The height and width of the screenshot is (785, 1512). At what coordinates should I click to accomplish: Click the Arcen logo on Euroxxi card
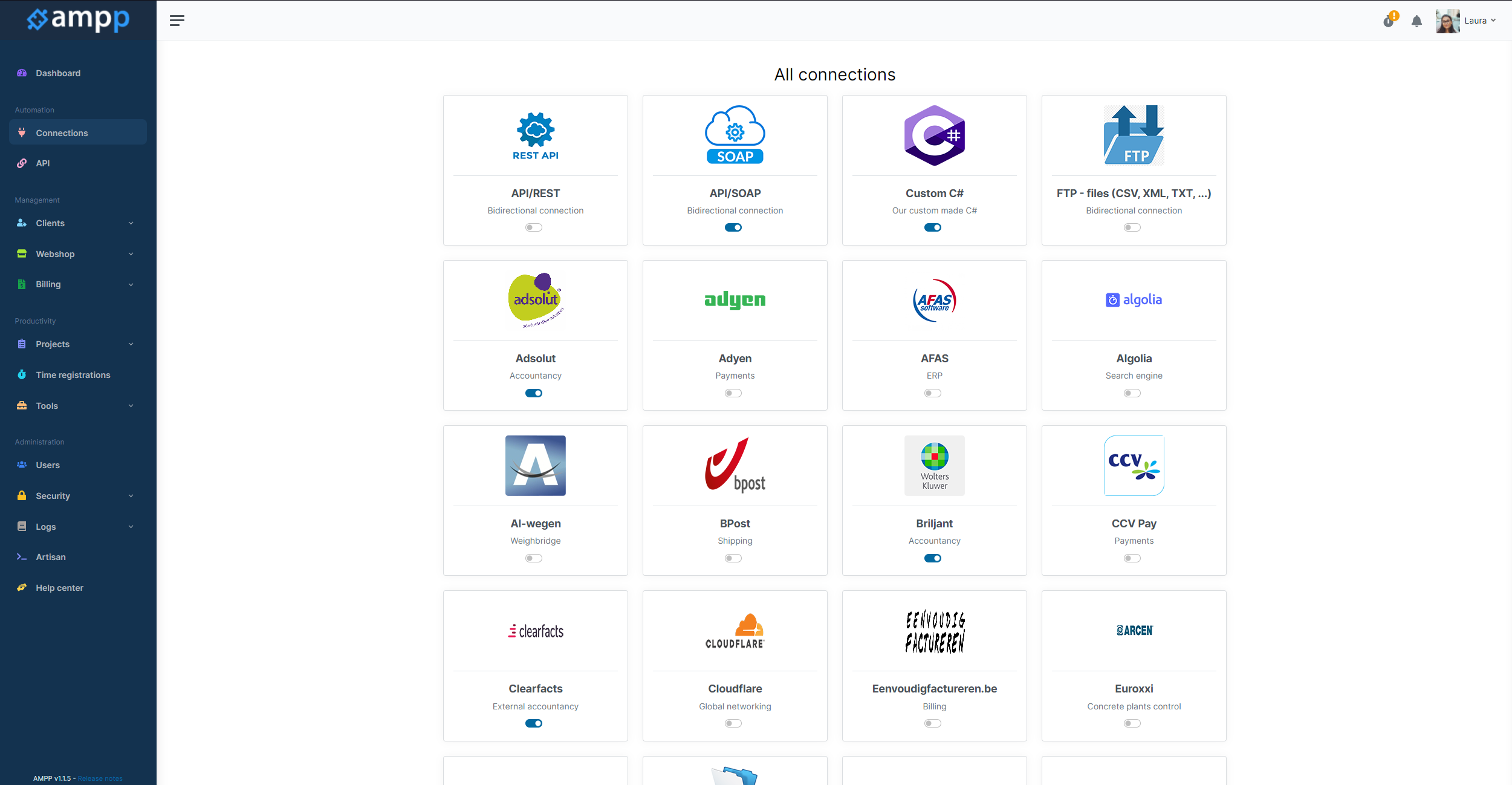click(1134, 630)
